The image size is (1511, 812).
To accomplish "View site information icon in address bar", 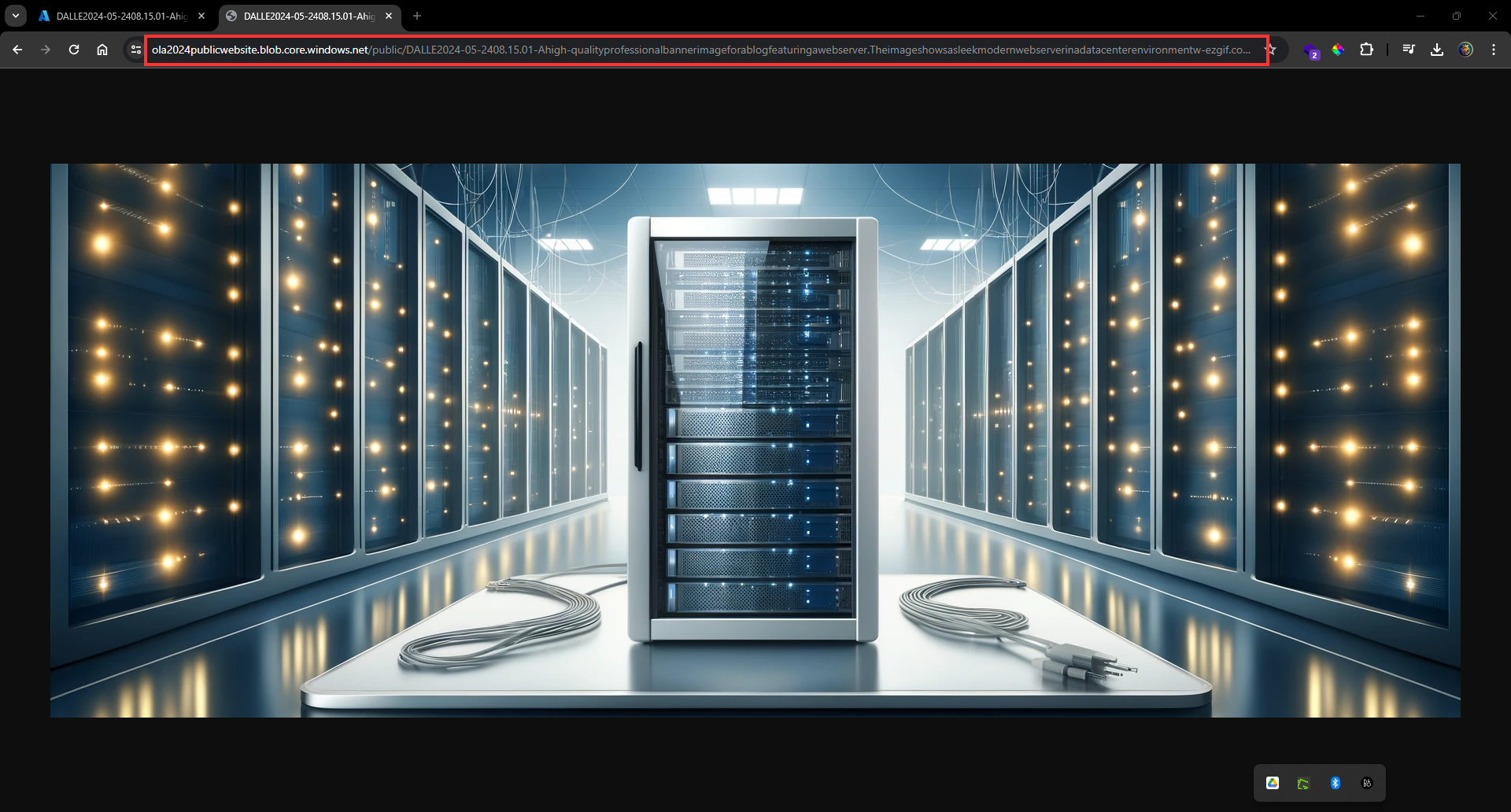I will (134, 49).
